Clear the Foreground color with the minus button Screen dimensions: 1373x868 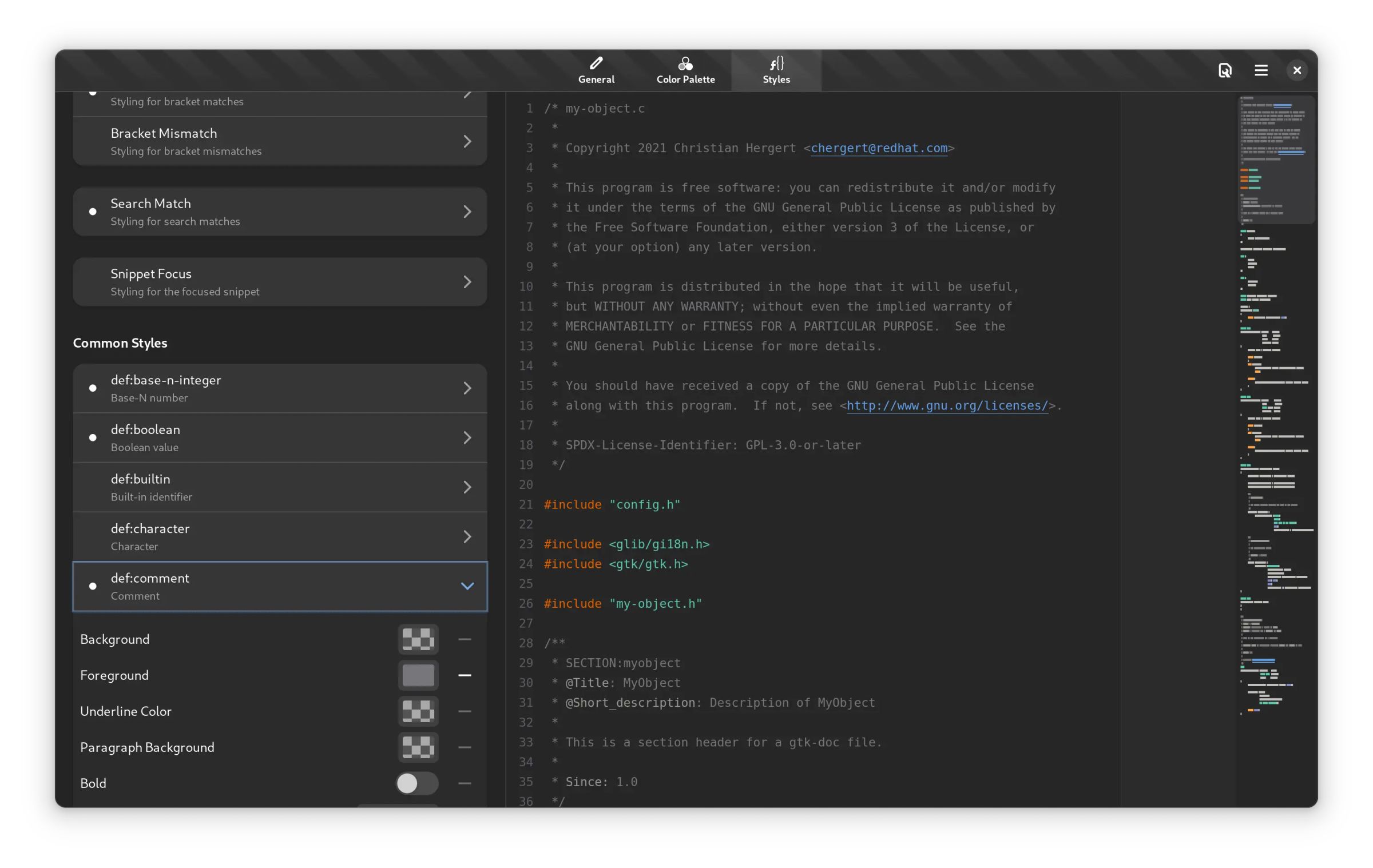(465, 675)
